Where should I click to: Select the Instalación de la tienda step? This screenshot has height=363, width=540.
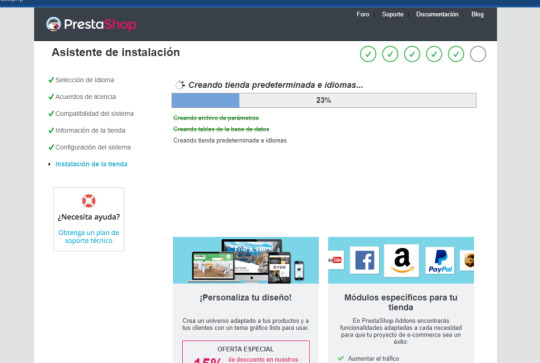pos(91,164)
